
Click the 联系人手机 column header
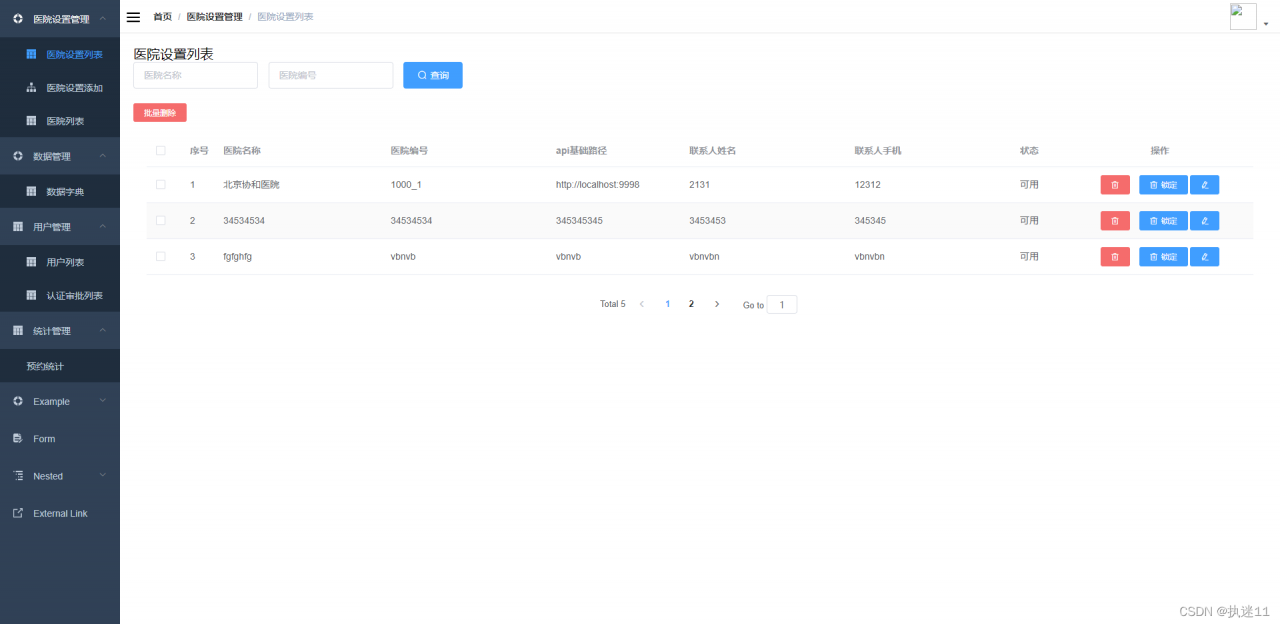[x=878, y=151]
